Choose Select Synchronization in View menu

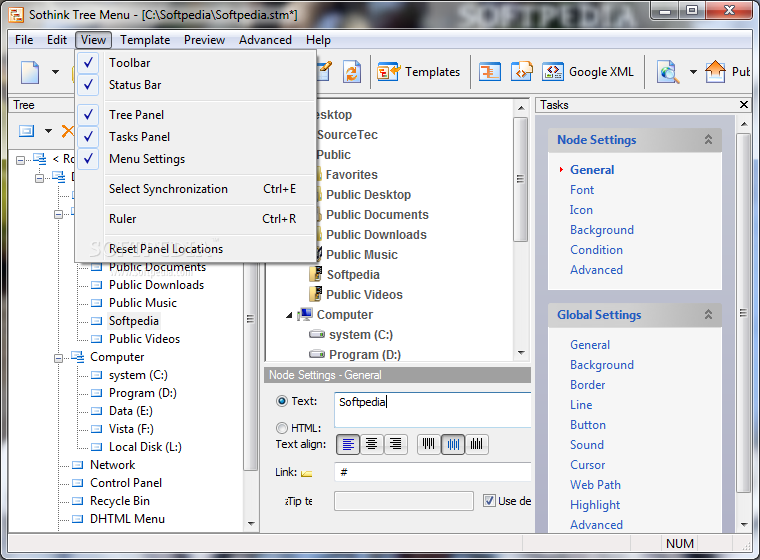pyautogui.click(x=196, y=189)
